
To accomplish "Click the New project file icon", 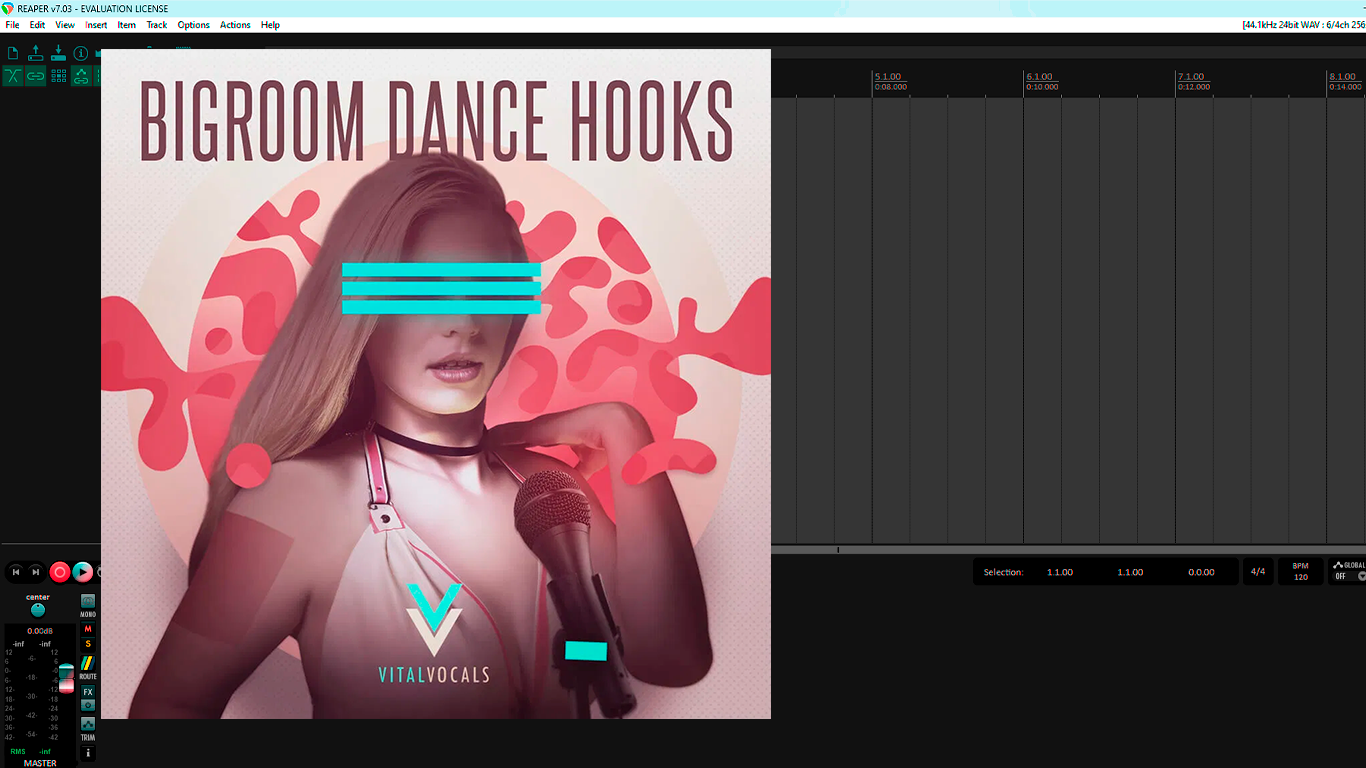I will [x=13, y=53].
